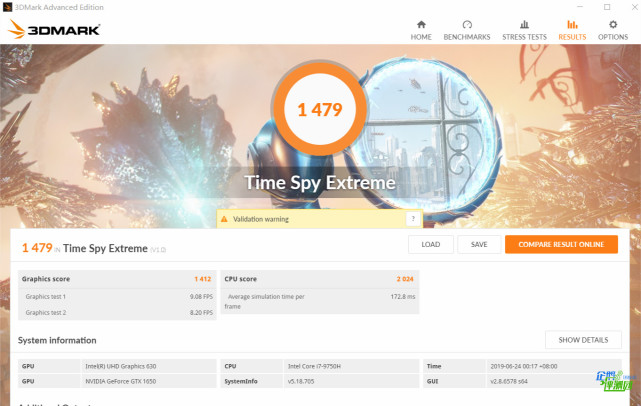Viewport: 641px width, 406px height.
Task: Click Graphics test 2 row label
Action: tap(46, 312)
